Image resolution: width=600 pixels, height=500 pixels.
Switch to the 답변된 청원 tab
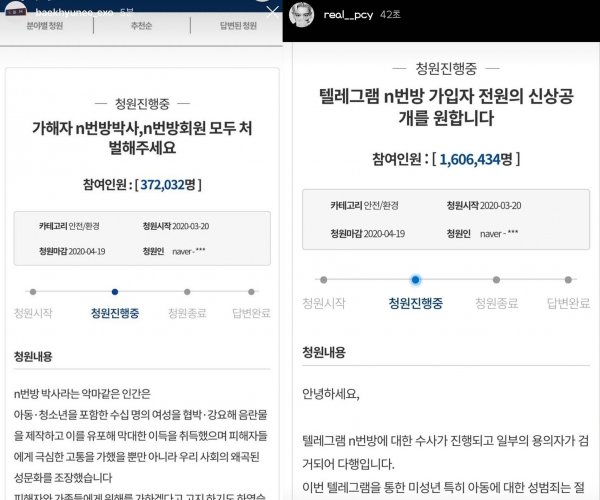(x=238, y=26)
